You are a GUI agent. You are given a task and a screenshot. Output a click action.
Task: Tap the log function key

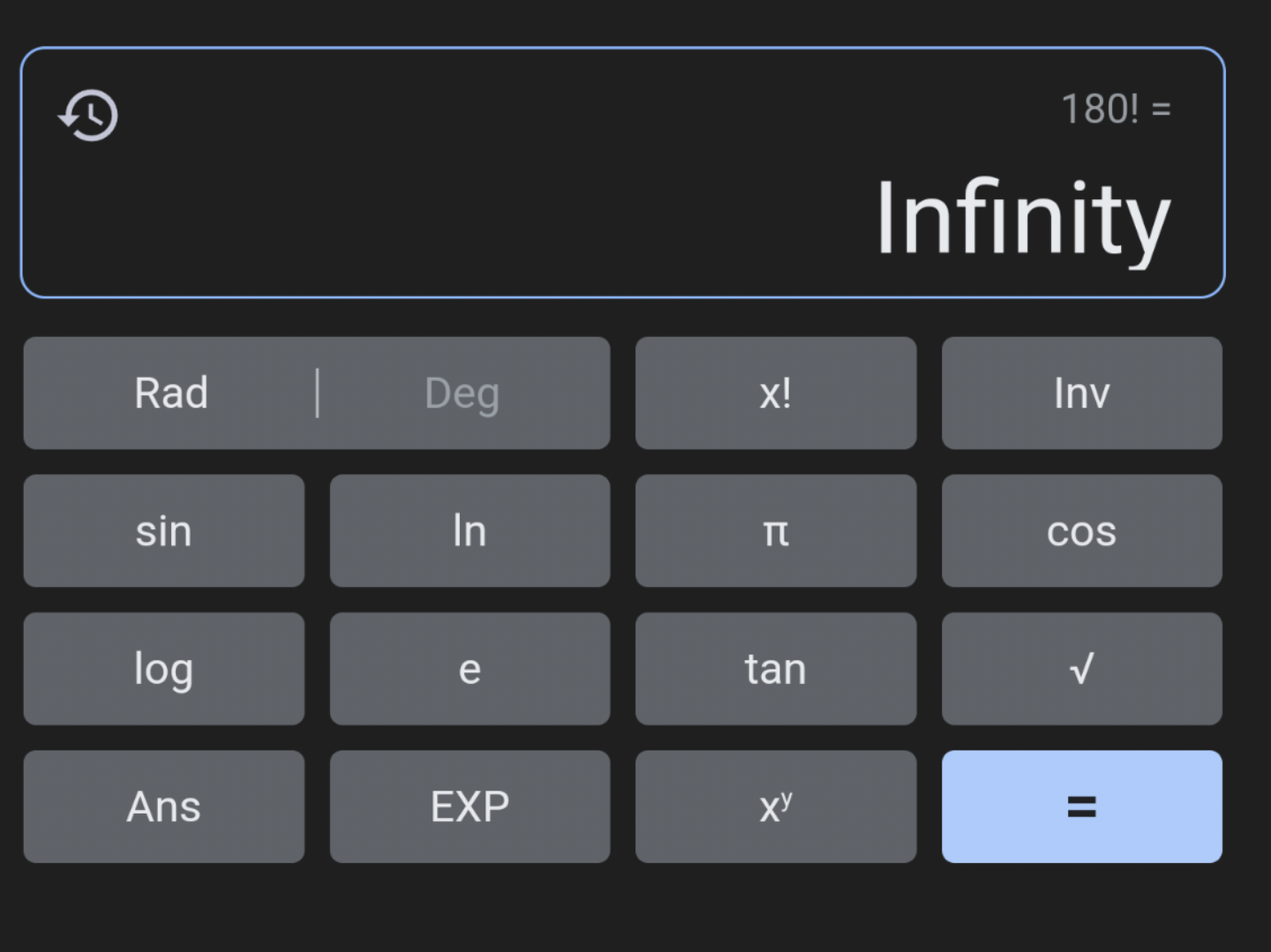[164, 669]
